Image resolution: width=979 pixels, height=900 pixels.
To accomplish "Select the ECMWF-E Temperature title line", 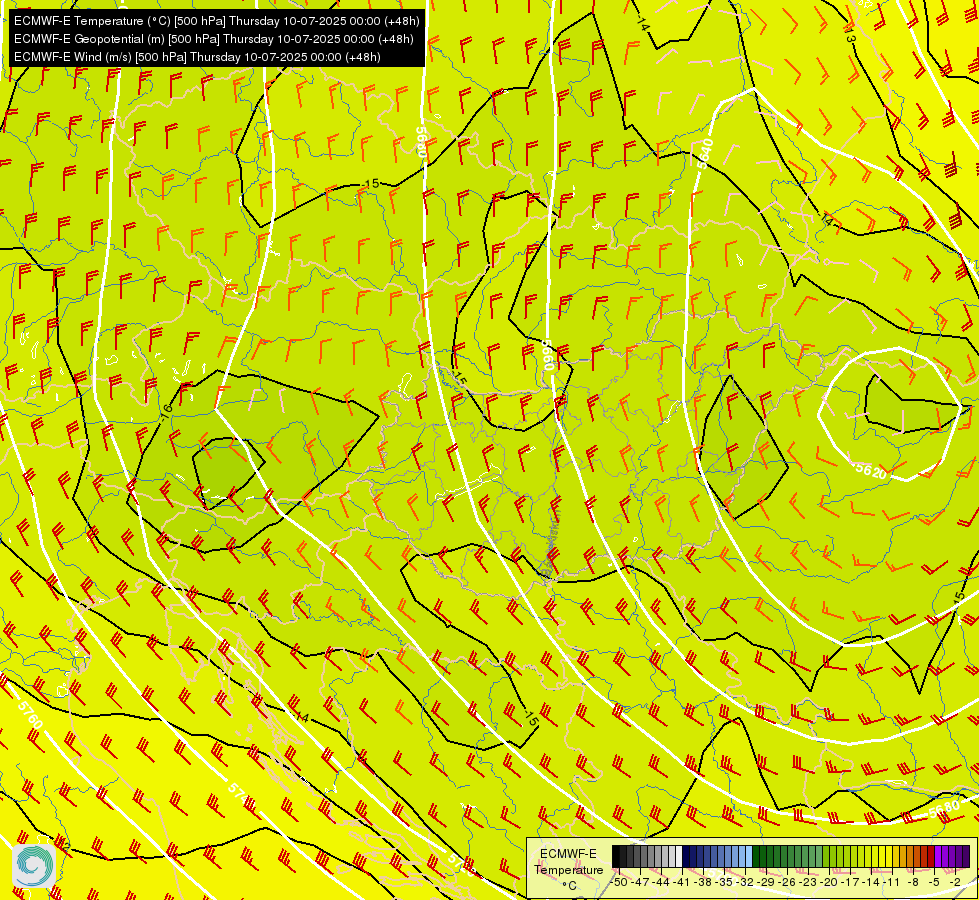I will coord(216,21).
